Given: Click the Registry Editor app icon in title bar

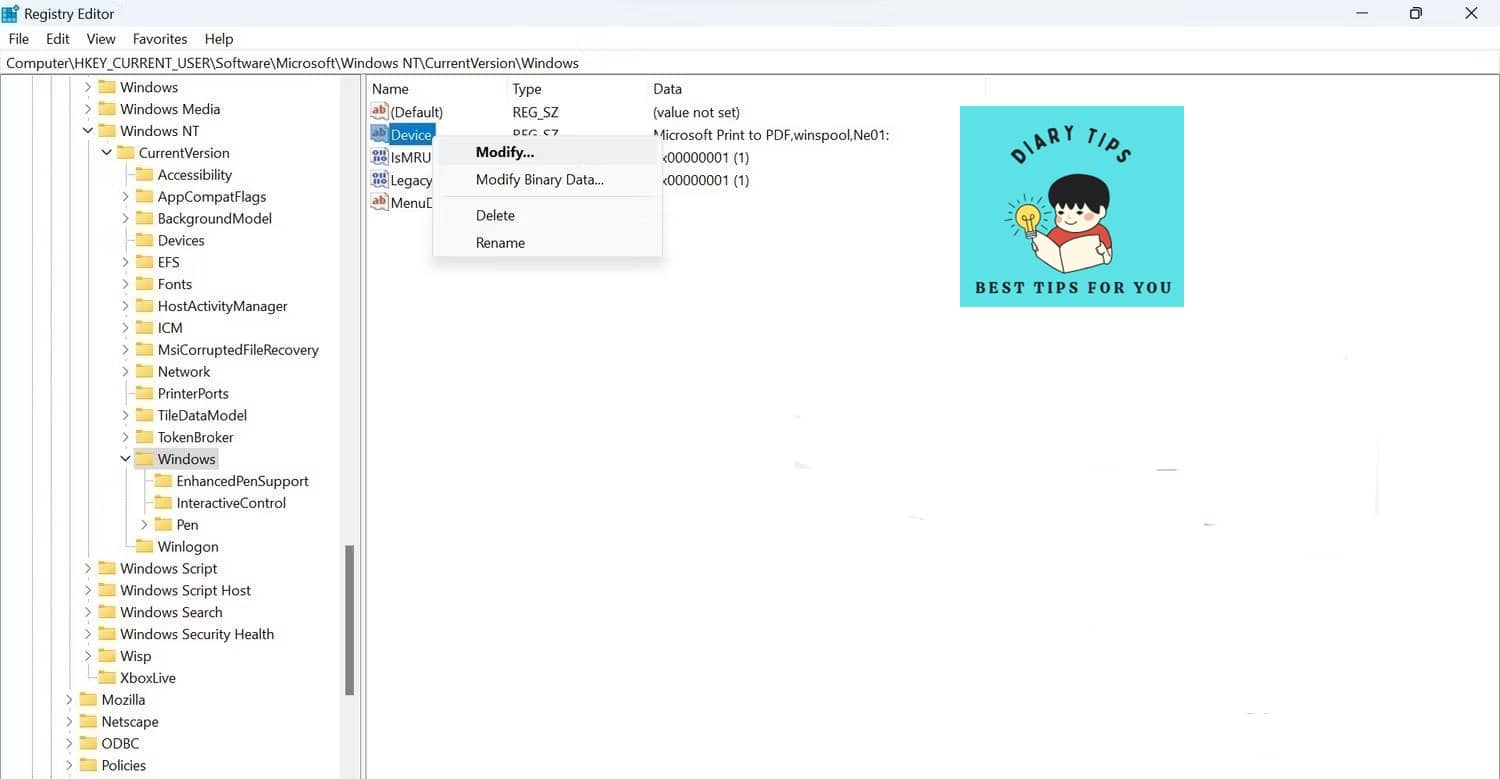Looking at the screenshot, I should coord(10,13).
